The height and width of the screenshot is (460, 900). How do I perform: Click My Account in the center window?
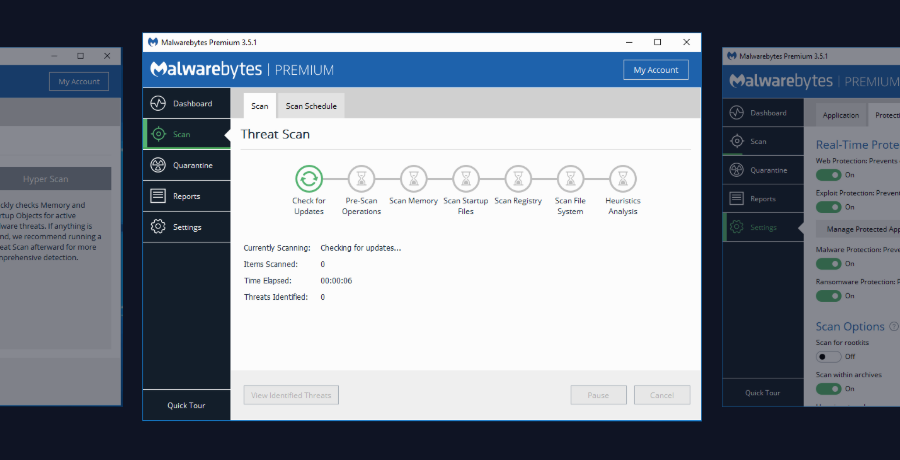click(x=655, y=70)
